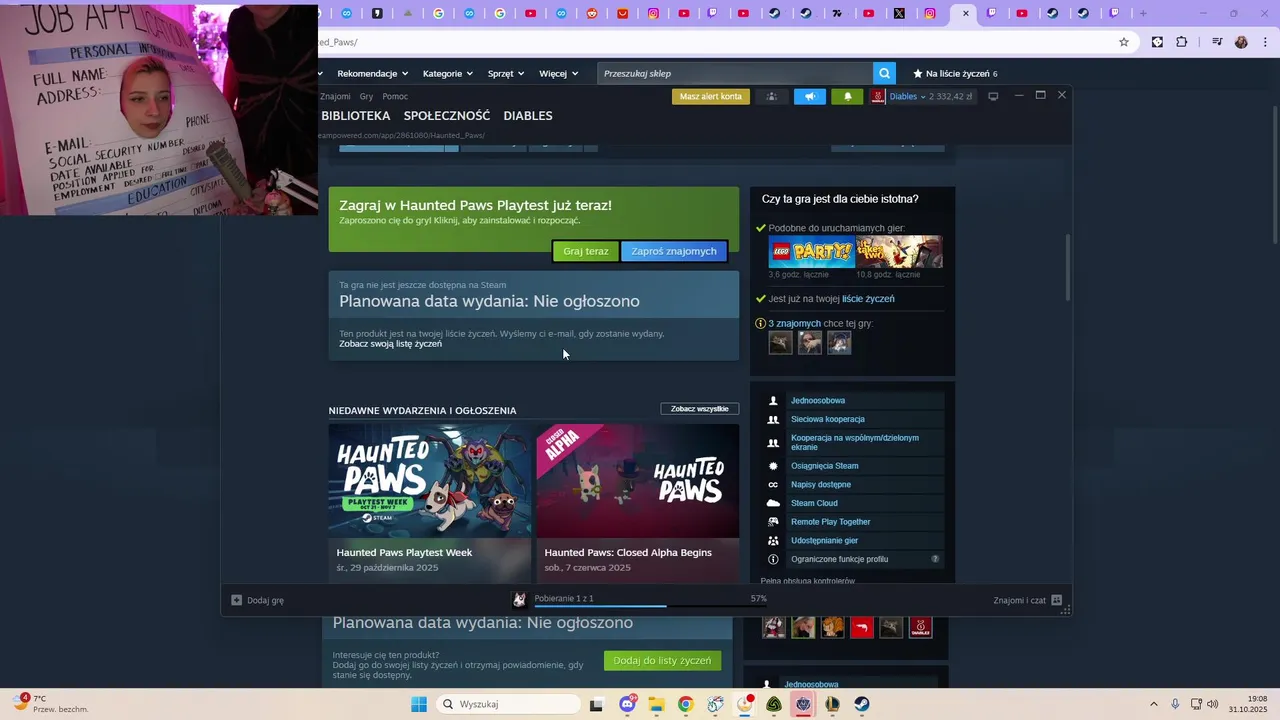Click the LEGO Party similar game thumbnail

pyautogui.click(x=811, y=252)
